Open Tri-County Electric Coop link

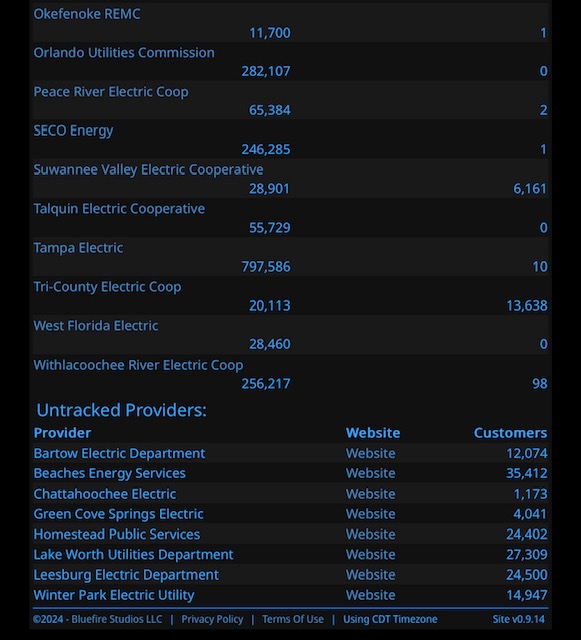(107, 287)
